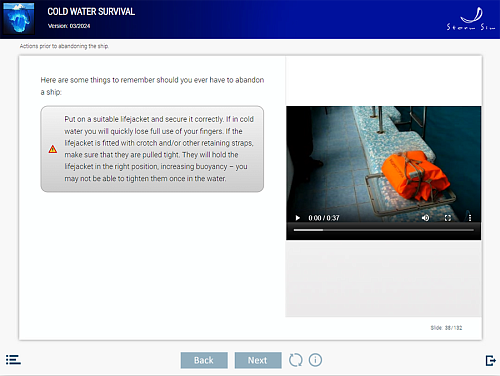Viewport: 500px width, 376px height.
Task: Click the 'COLD WATER SURVIVAL' title
Action: 91,12
